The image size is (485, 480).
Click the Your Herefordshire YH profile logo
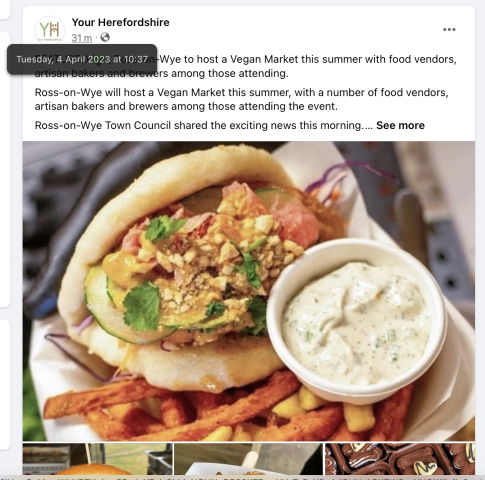(50, 30)
